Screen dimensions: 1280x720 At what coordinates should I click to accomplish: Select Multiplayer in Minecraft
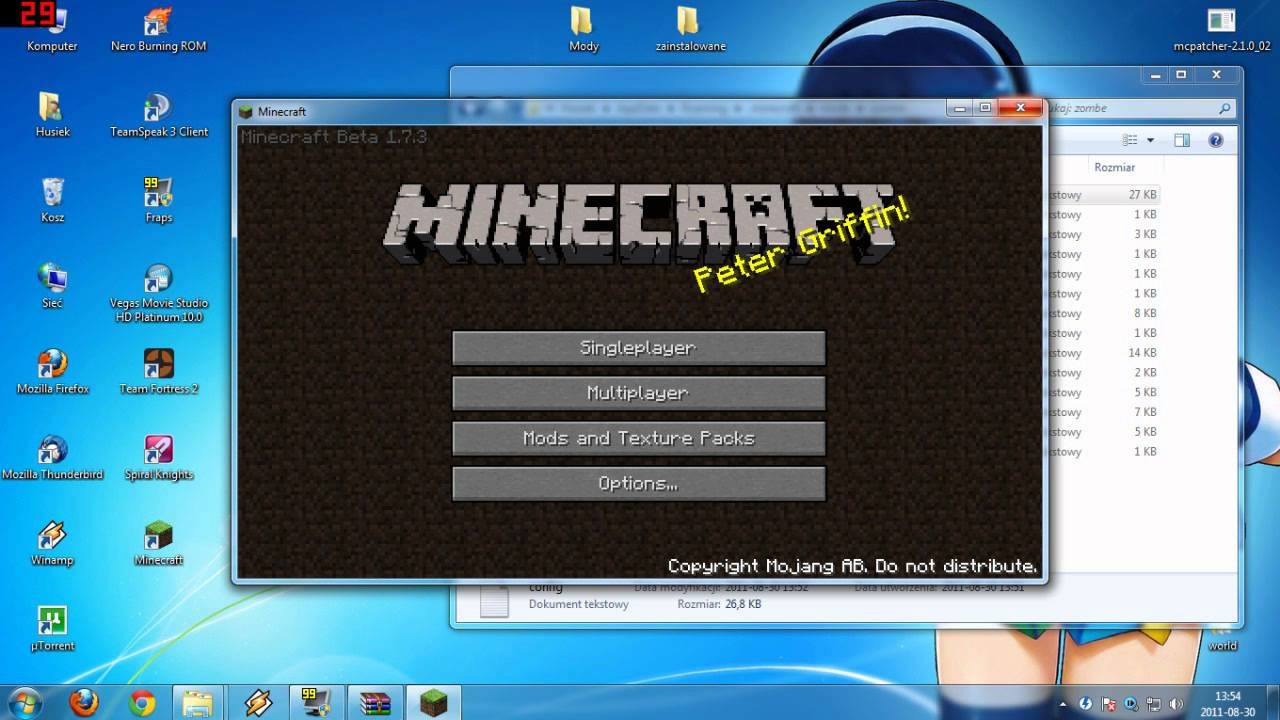[638, 393]
